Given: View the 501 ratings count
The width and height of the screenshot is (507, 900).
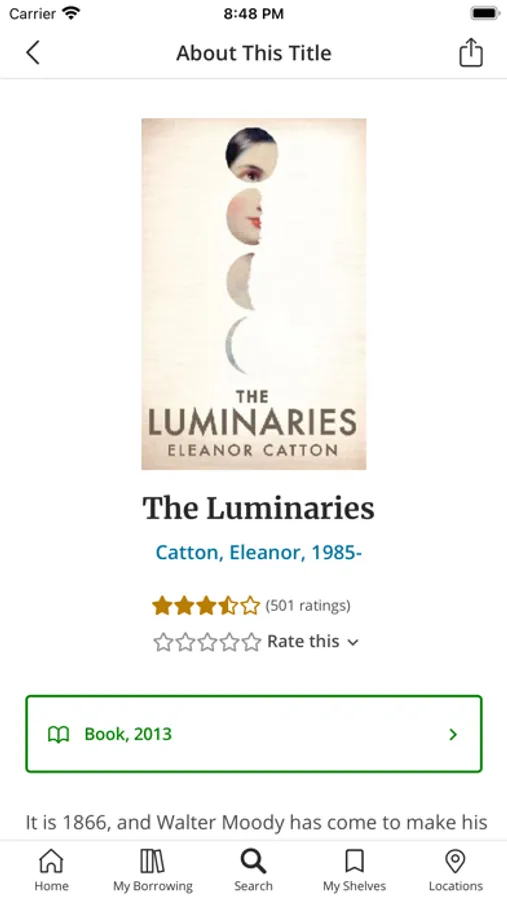Looking at the screenshot, I should click(x=308, y=606).
